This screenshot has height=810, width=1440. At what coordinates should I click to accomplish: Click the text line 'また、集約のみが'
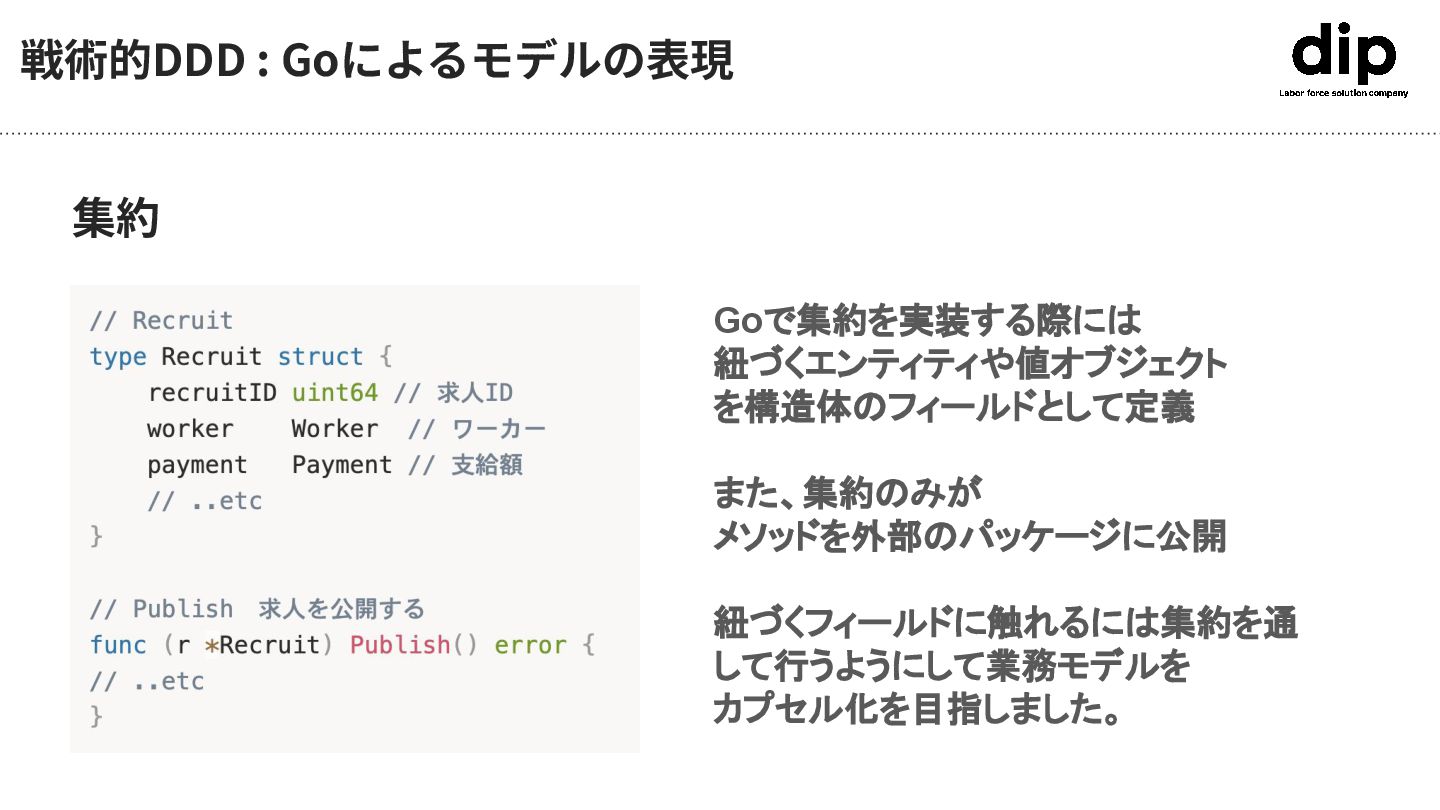[847, 493]
